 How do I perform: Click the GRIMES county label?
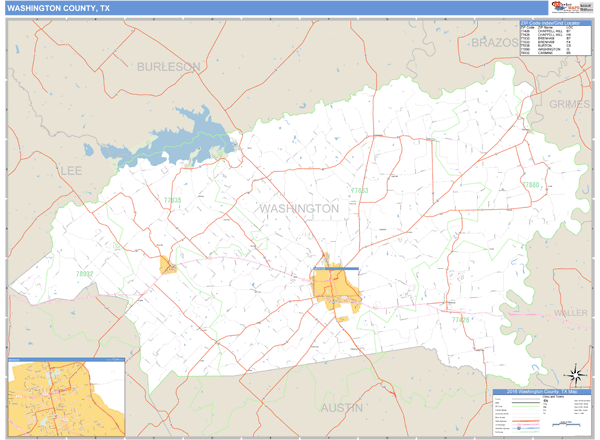569,104
